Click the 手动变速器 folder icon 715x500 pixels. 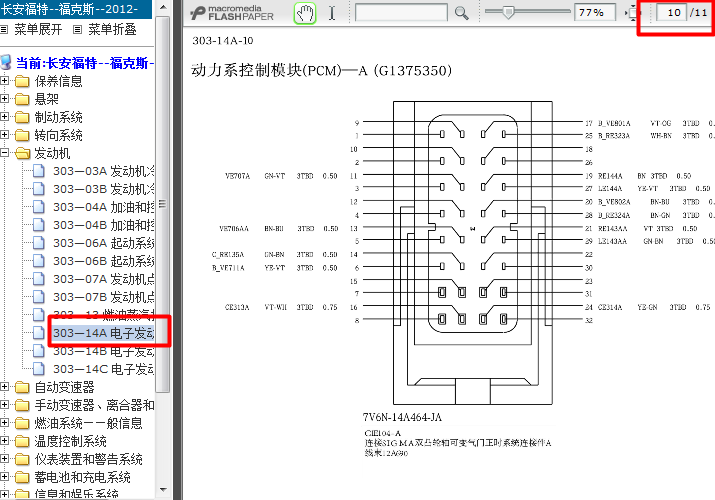[22, 405]
